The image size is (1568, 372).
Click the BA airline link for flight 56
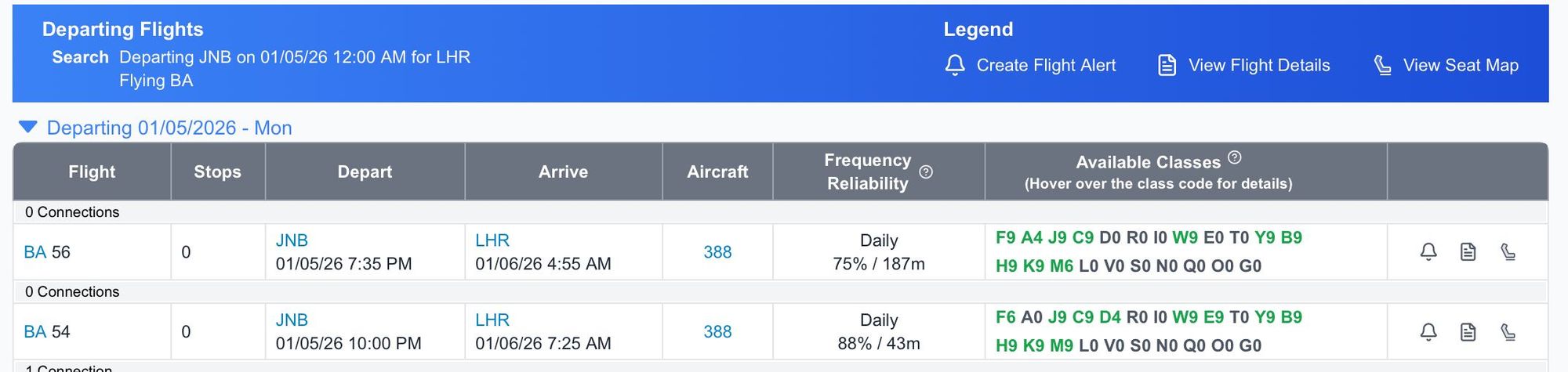tap(34, 252)
